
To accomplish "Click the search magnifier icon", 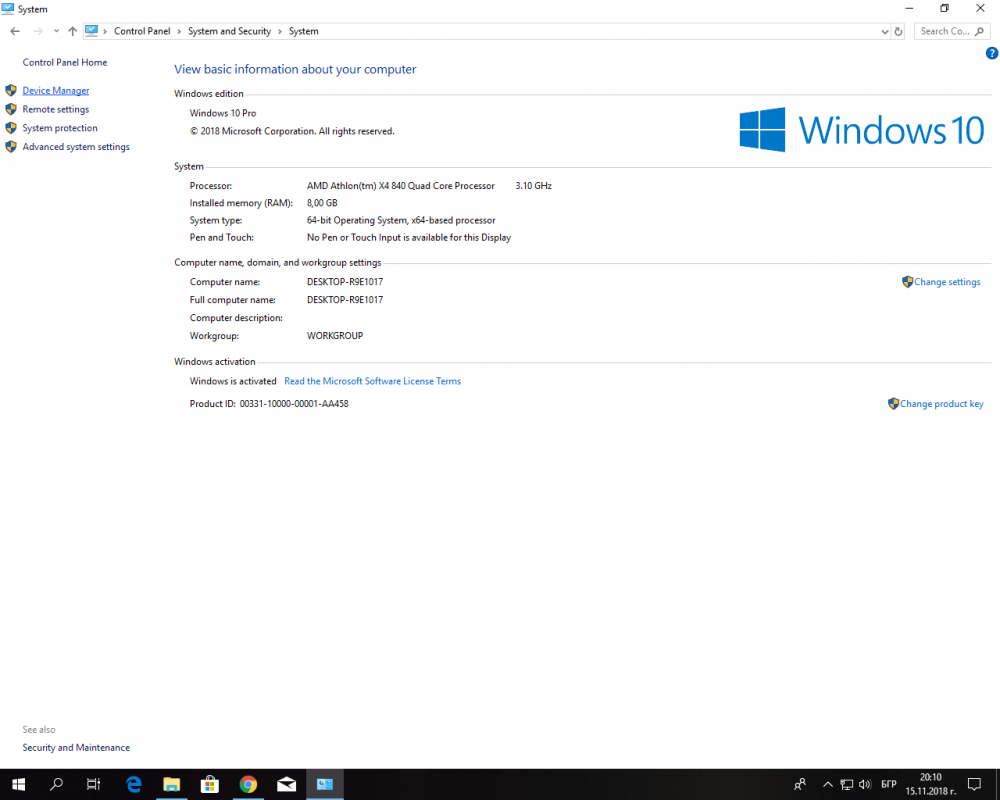I will click(980, 31).
